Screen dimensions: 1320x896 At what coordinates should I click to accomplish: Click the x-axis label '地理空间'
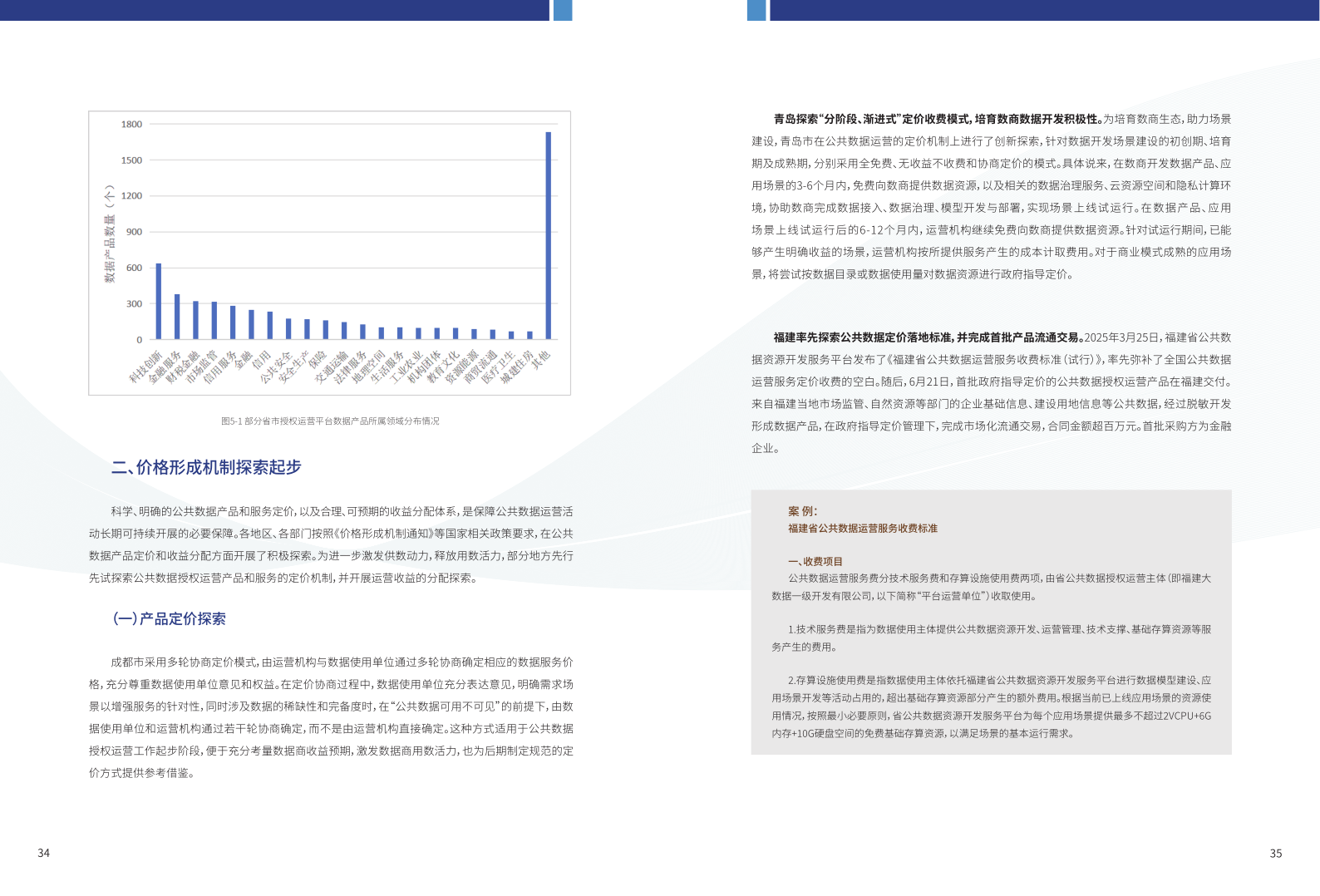click(368, 367)
